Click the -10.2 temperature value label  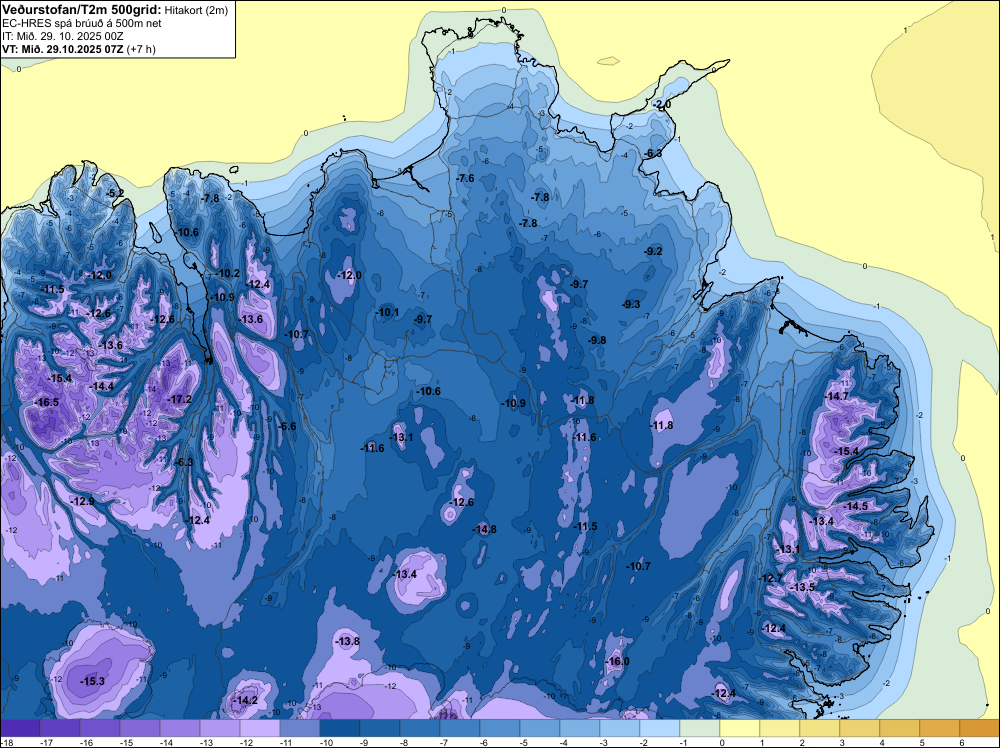pyautogui.click(x=228, y=273)
